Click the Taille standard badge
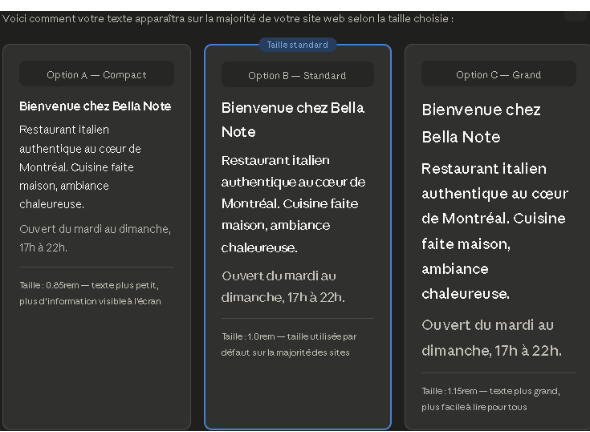Viewport: 590px width, 432px height. coord(297,45)
